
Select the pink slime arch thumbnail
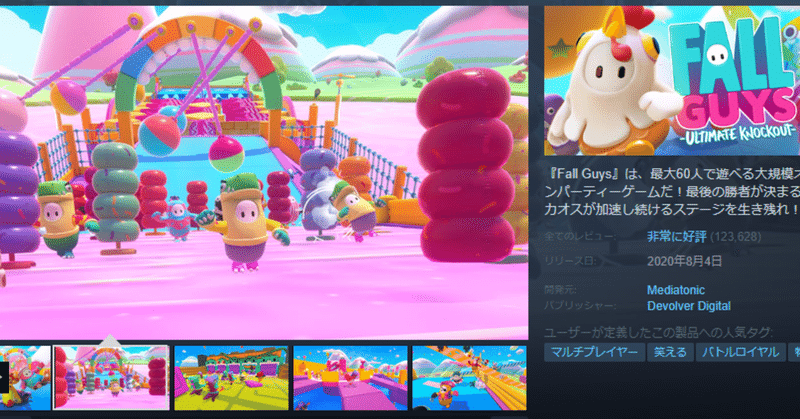click(111, 378)
